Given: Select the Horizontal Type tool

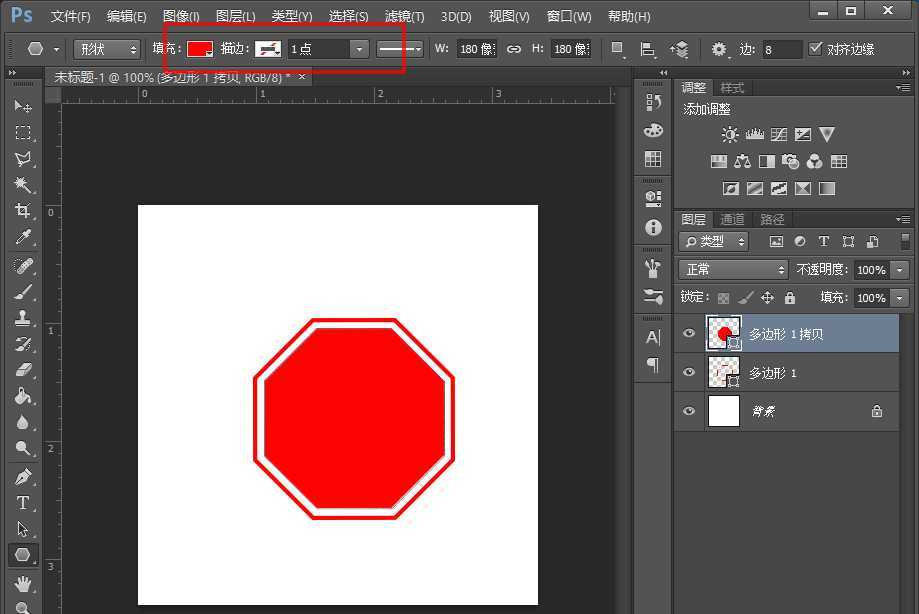Looking at the screenshot, I should pos(22,503).
